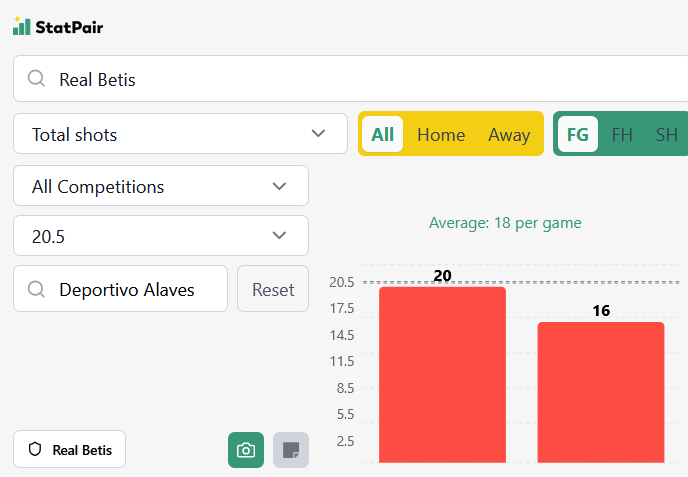Click the magnifier icon in Real Betis search

coord(36,79)
